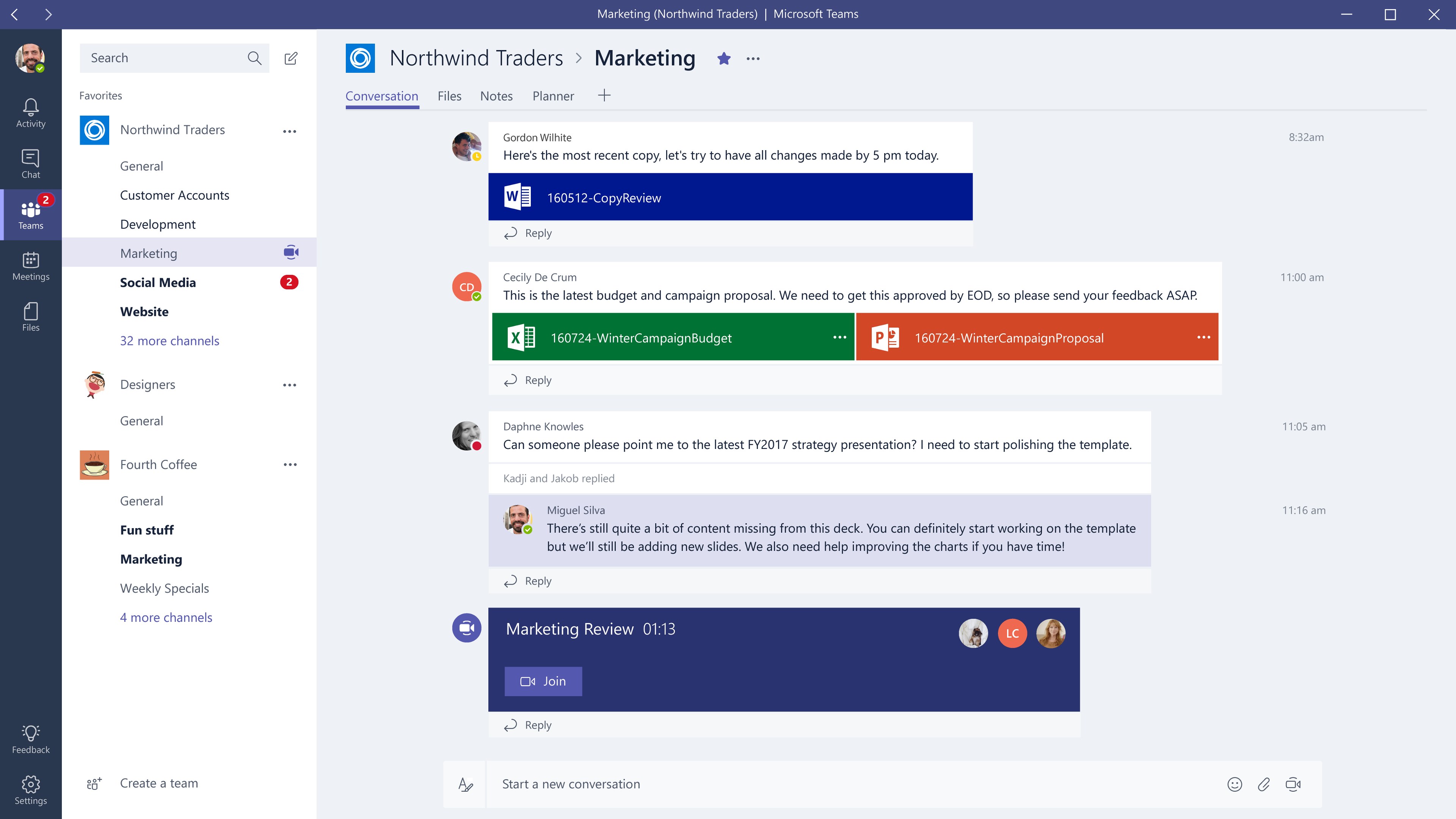Click the Start a new conversation field
1456x819 pixels.
tap(735, 784)
